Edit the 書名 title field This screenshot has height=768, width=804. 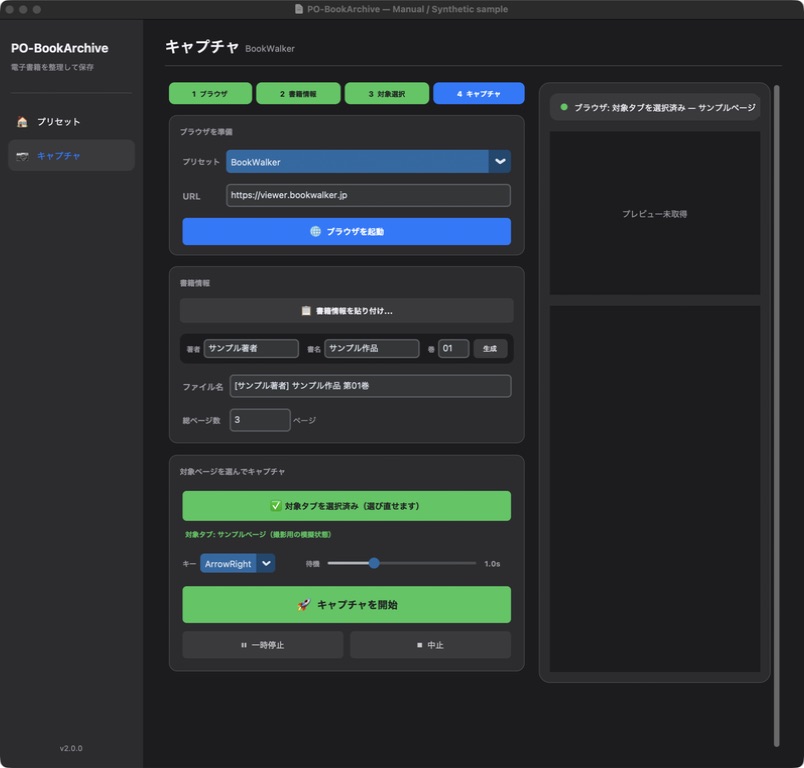[x=372, y=349]
